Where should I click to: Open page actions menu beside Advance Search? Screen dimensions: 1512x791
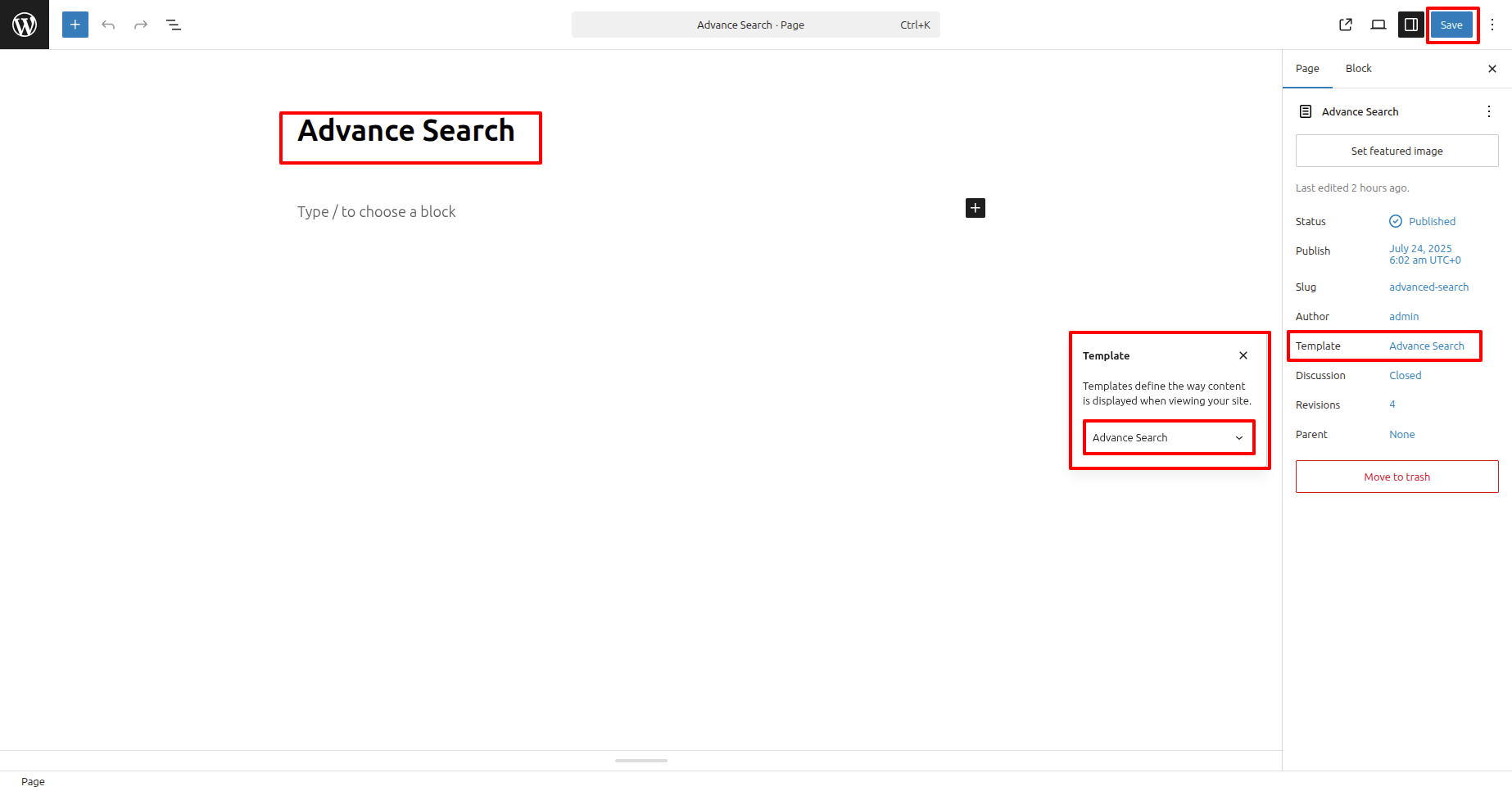(1489, 111)
